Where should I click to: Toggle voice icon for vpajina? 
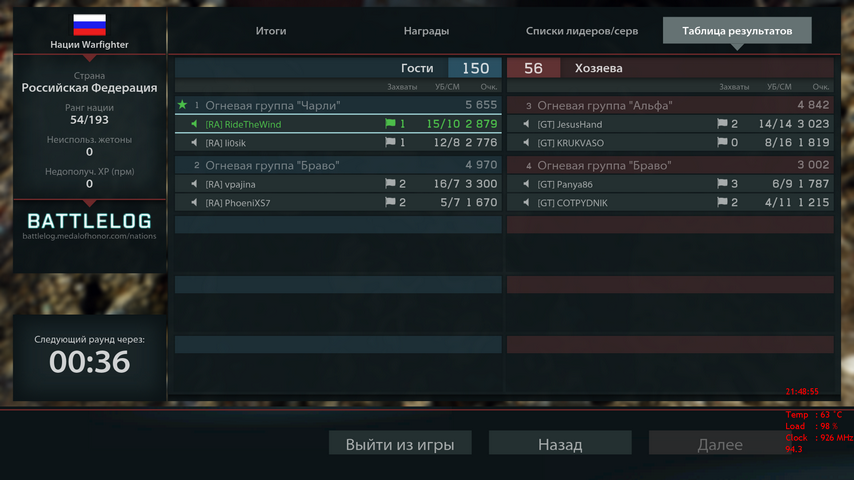(x=194, y=184)
